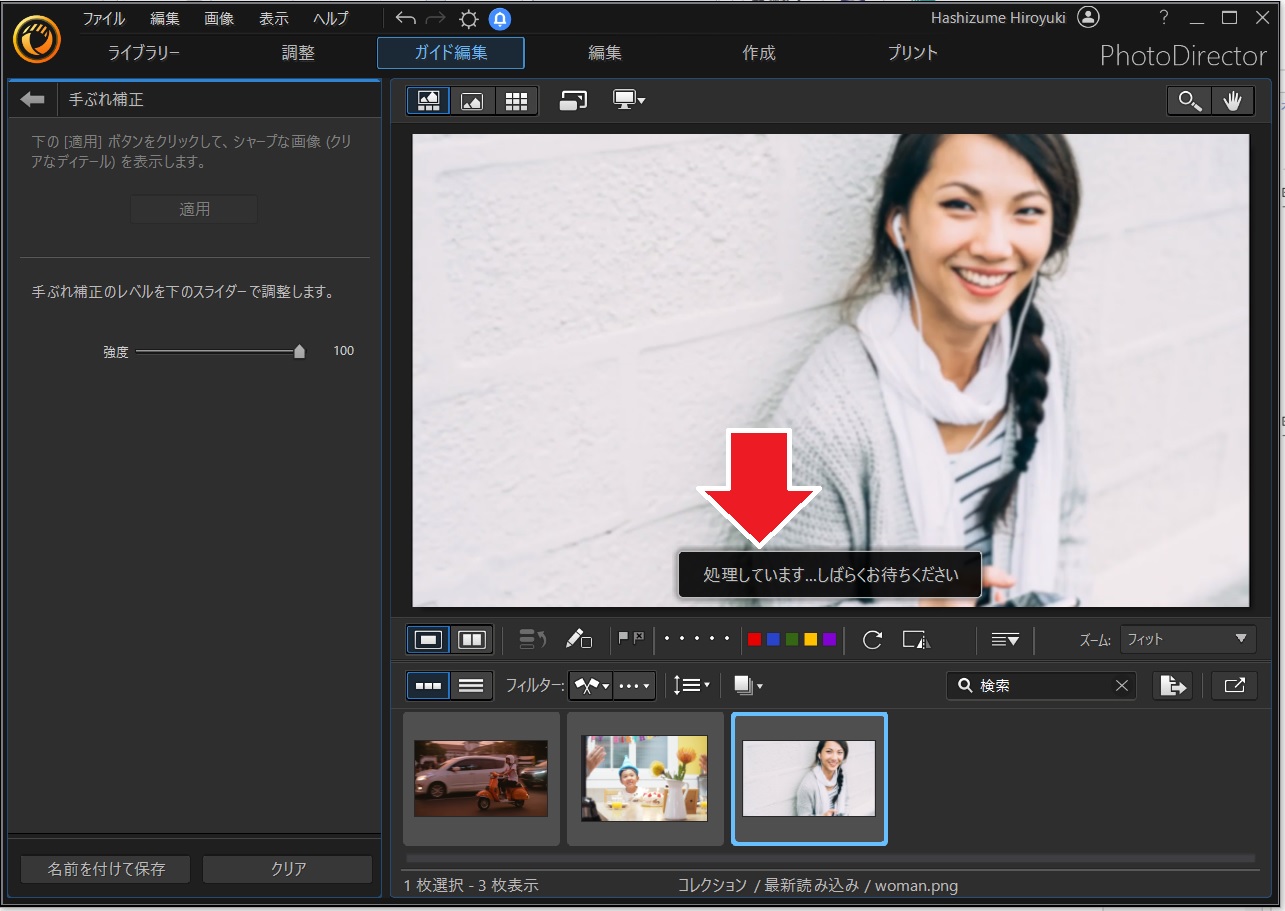Click the pencil edit tag icon
Screen dimensions: 1285x911
579,639
